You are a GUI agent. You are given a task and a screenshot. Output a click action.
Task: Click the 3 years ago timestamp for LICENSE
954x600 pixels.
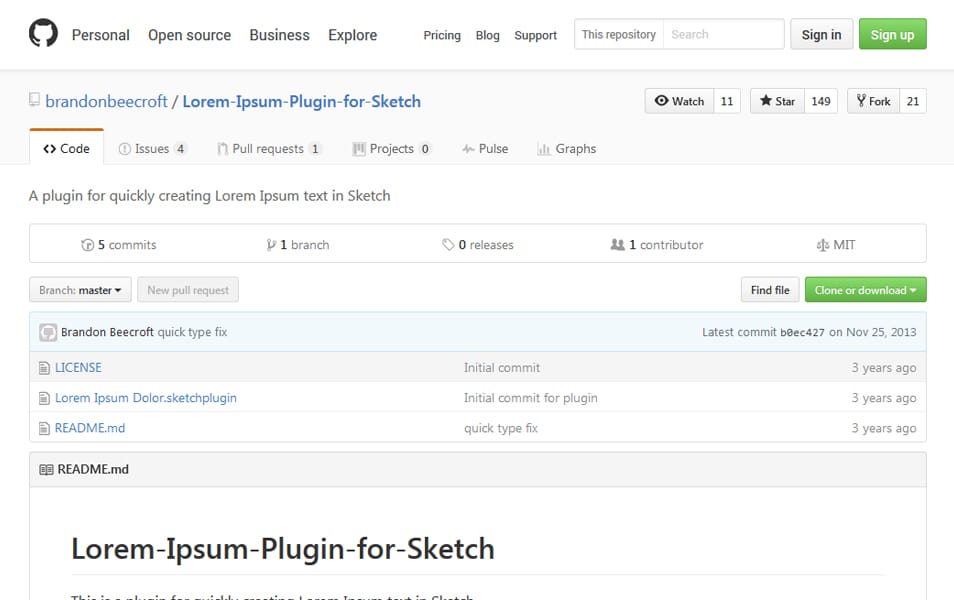(883, 368)
